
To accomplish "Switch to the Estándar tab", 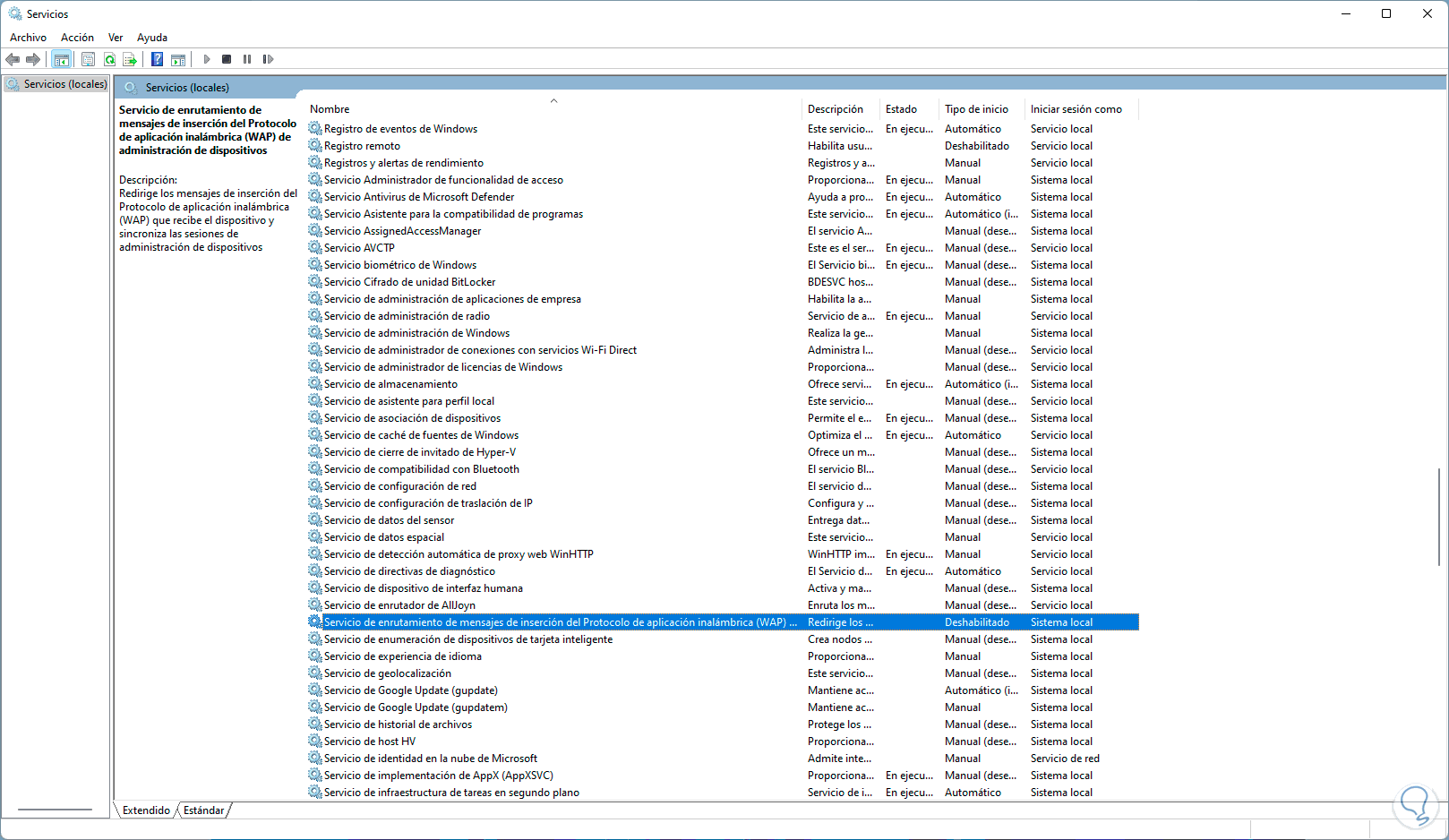I will coord(204,810).
